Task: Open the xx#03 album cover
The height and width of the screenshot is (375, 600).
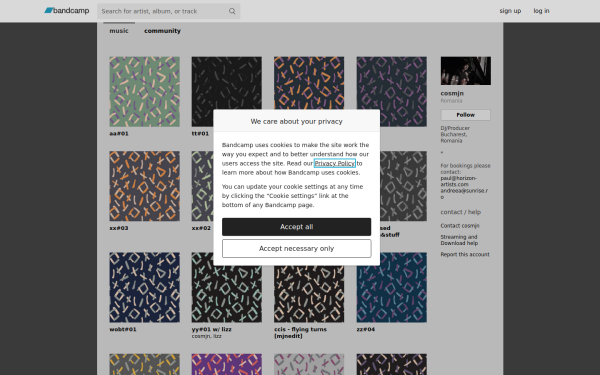Action: pos(144,186)
